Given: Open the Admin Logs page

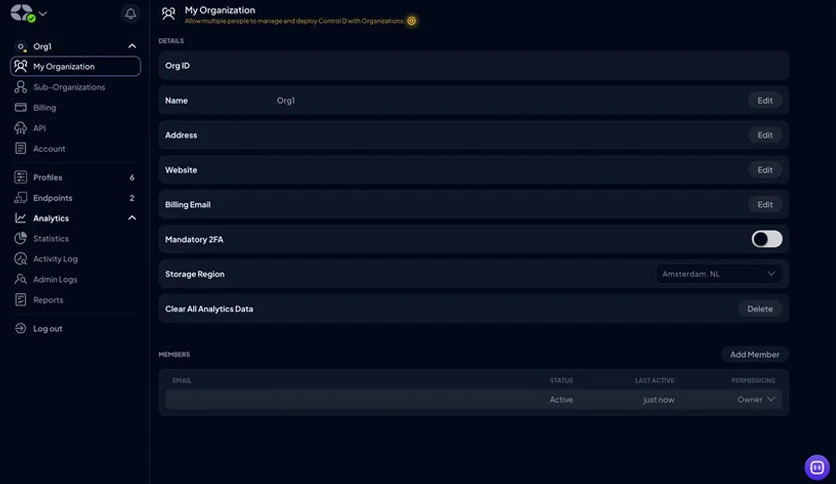Looking at the screenshot, I should [x=55, y=279].
